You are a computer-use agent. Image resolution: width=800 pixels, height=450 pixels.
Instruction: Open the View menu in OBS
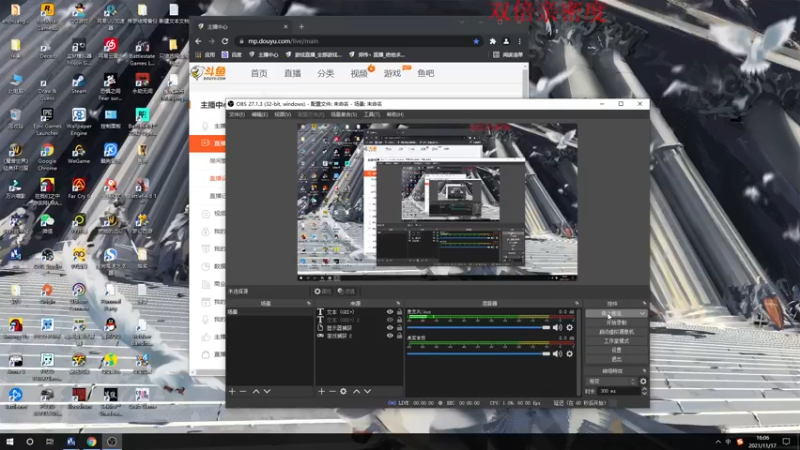click(x=283, y=115)
